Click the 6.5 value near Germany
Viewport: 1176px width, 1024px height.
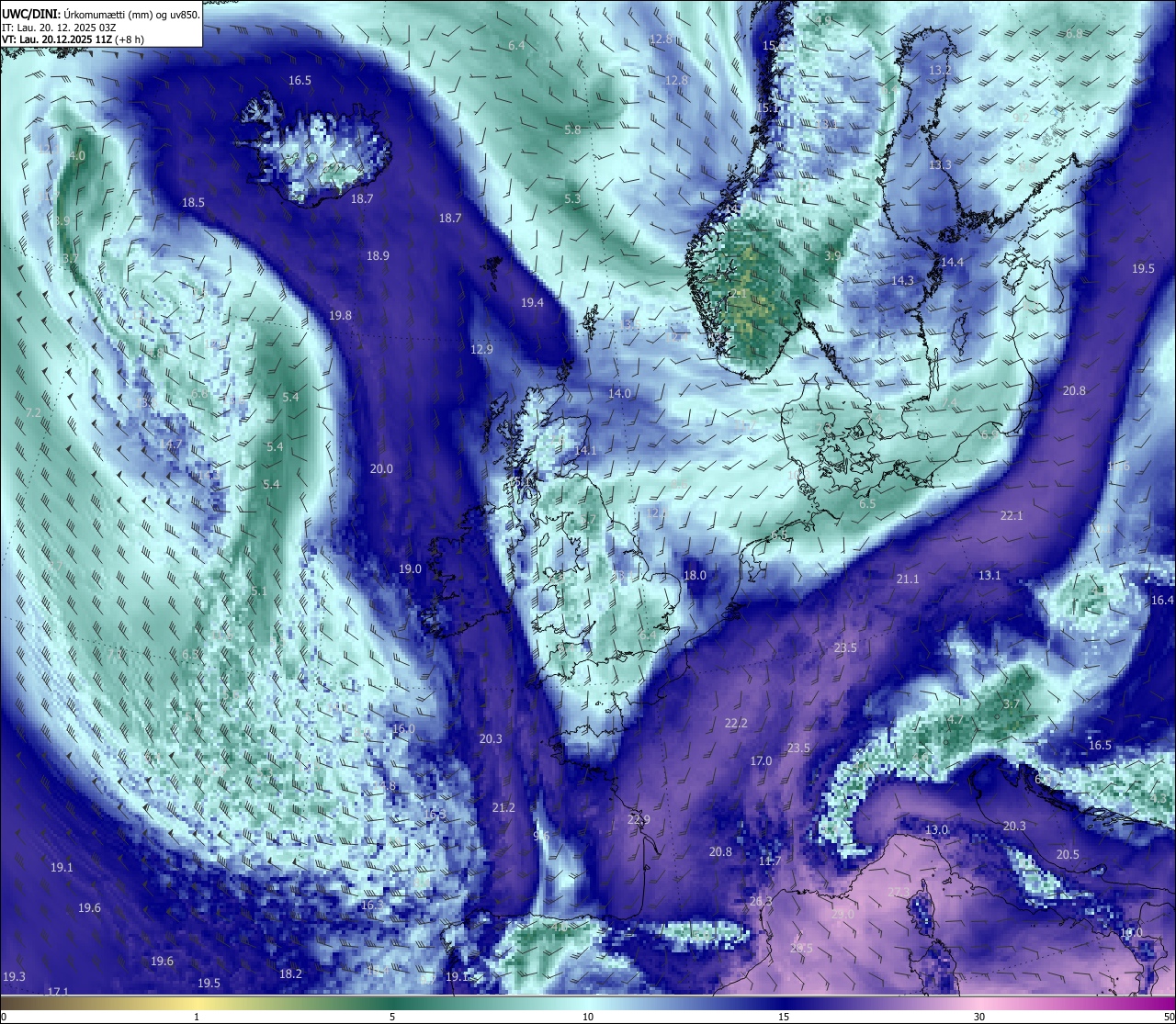867,503
